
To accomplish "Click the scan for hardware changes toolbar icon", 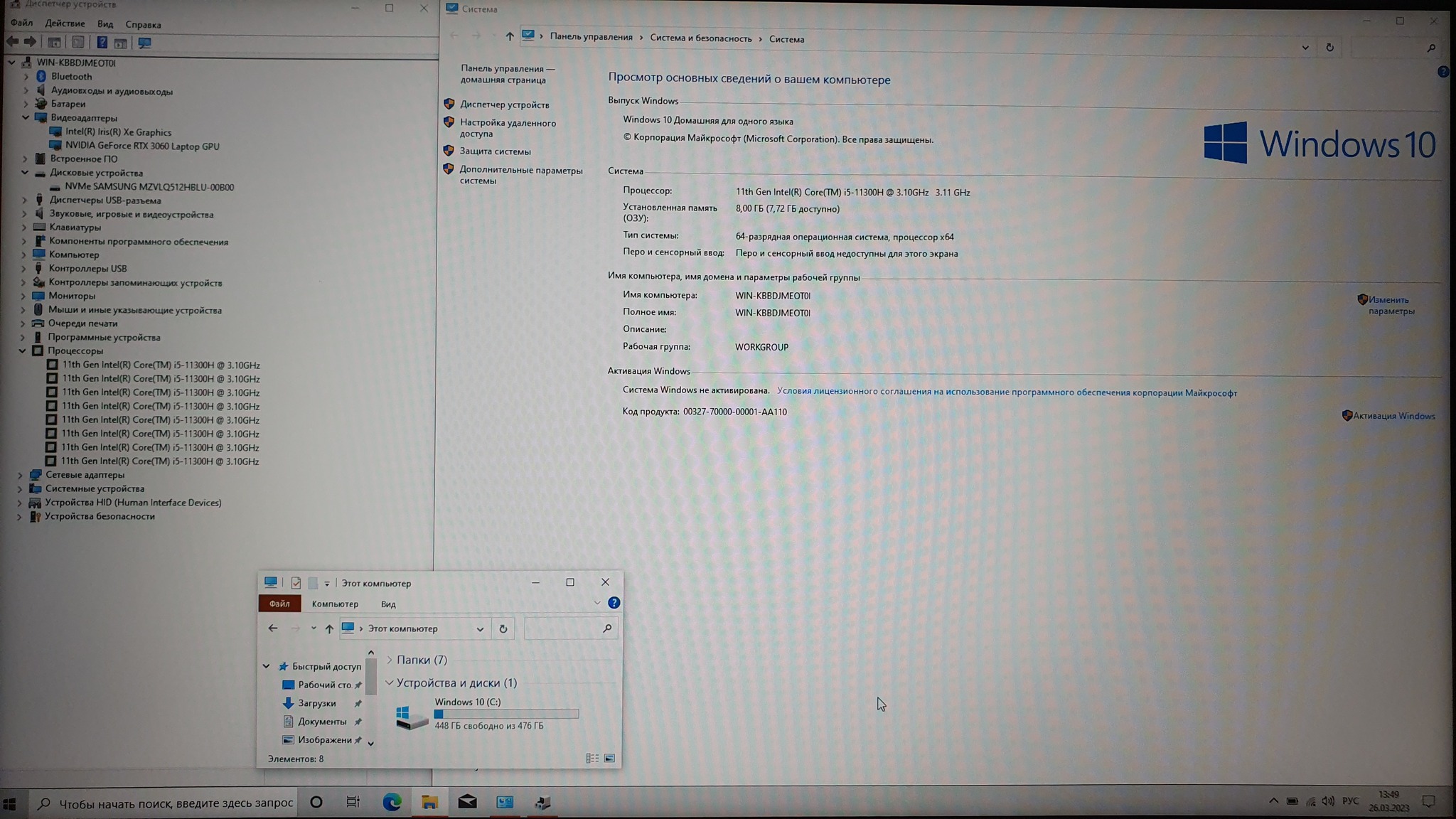I will [x=144, y=43].
